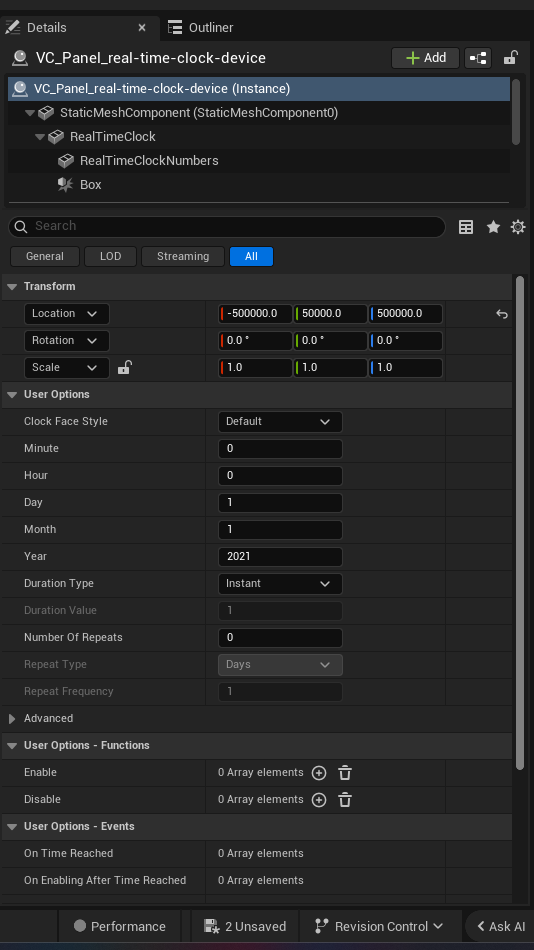The width and height of the screenshot is (534, 950).
Task: Select VC_Panel_real-time-clock-device (Instance) row
Action: point(259,89)
